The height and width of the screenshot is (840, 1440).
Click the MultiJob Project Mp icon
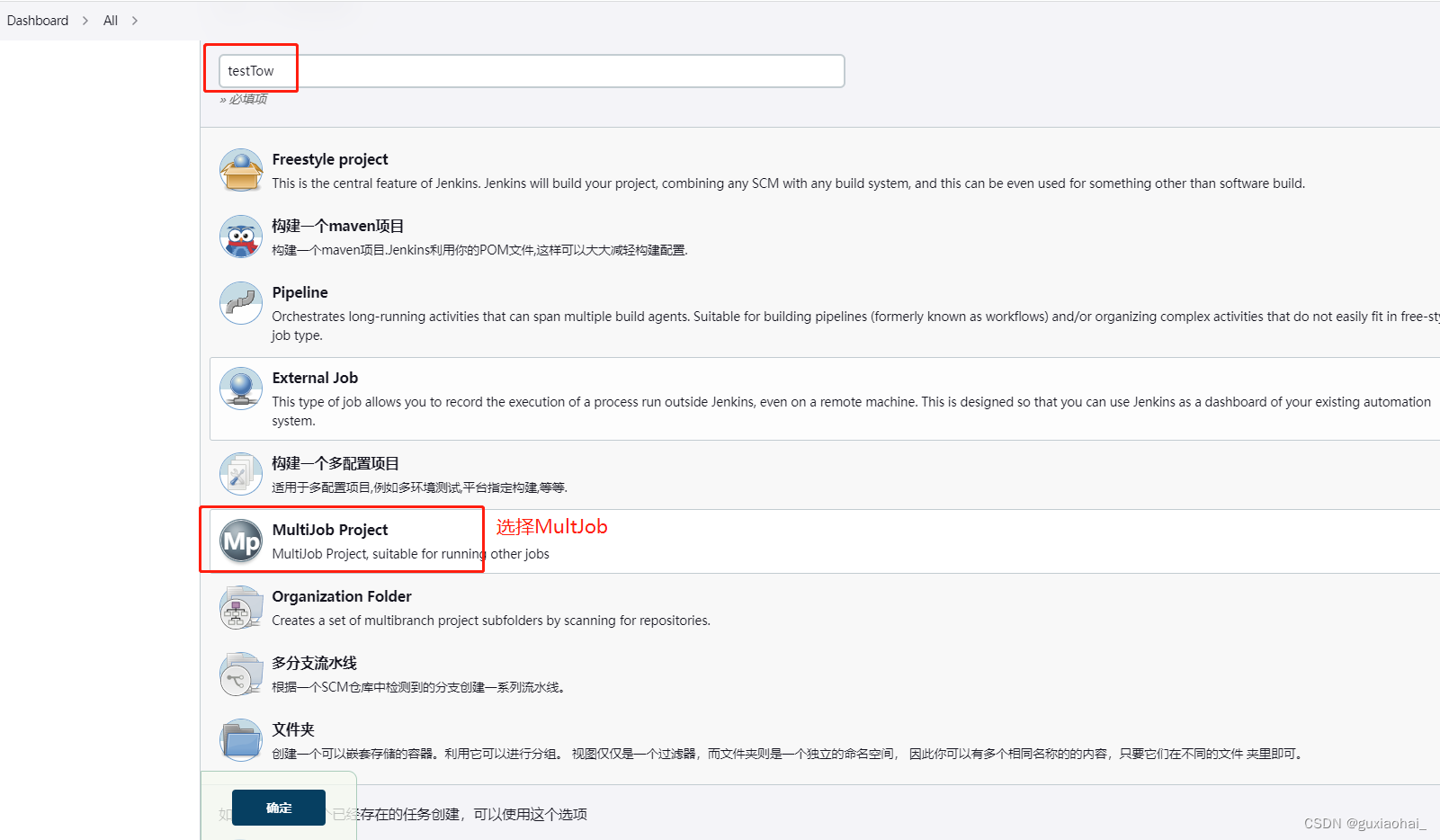241,541
